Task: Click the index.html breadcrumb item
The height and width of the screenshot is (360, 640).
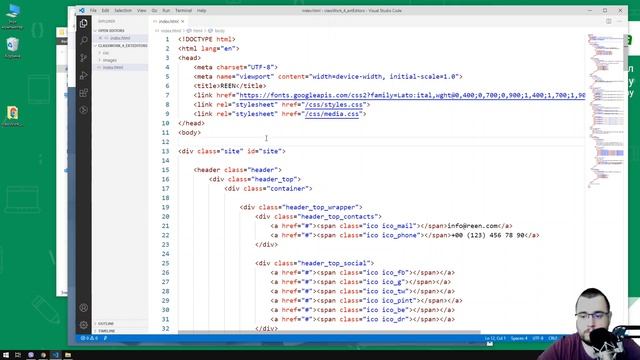Action: [x=171, y=31]
